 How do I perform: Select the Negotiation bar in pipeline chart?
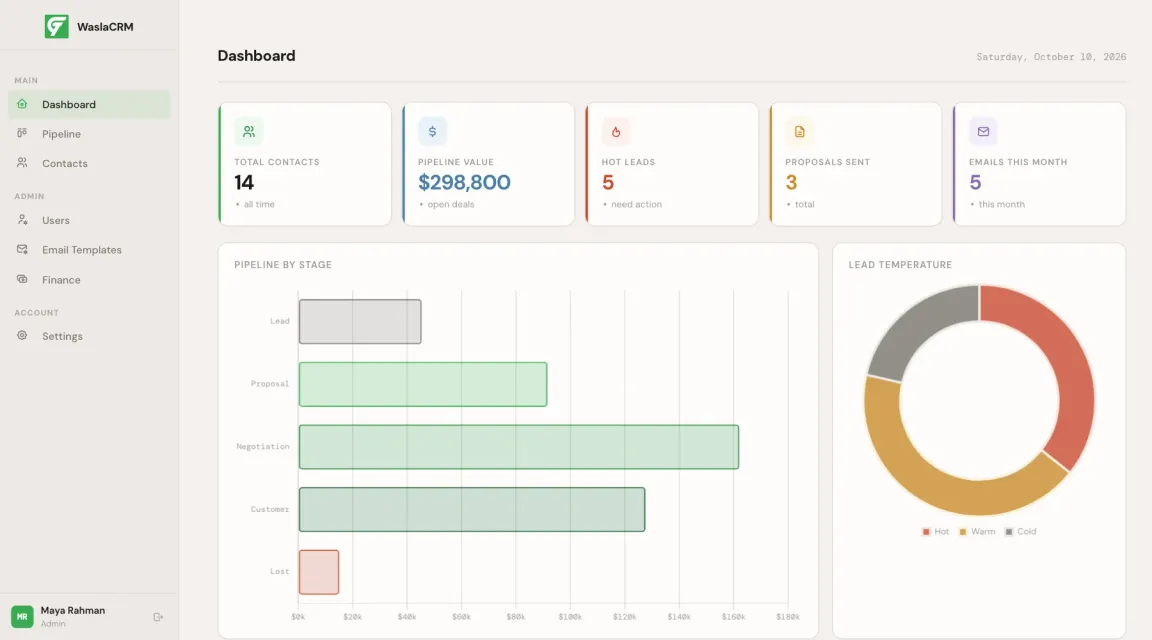coord(519,447)
